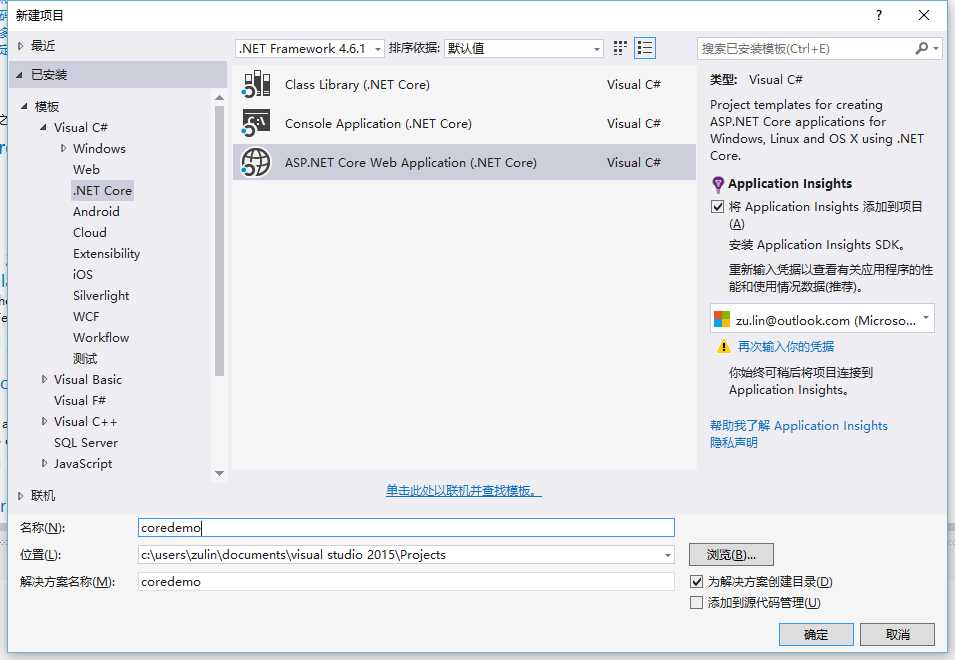Select the iOS template category
The width and height of the screenshot is (955, 660).
(83, 275)
